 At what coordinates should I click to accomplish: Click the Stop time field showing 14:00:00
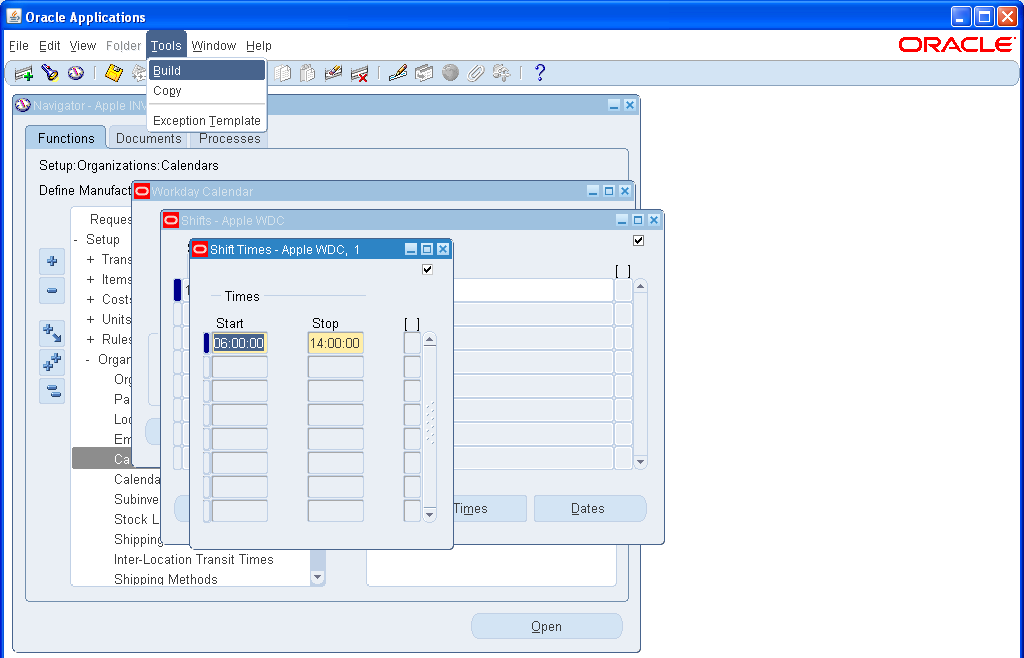(335, 341)
